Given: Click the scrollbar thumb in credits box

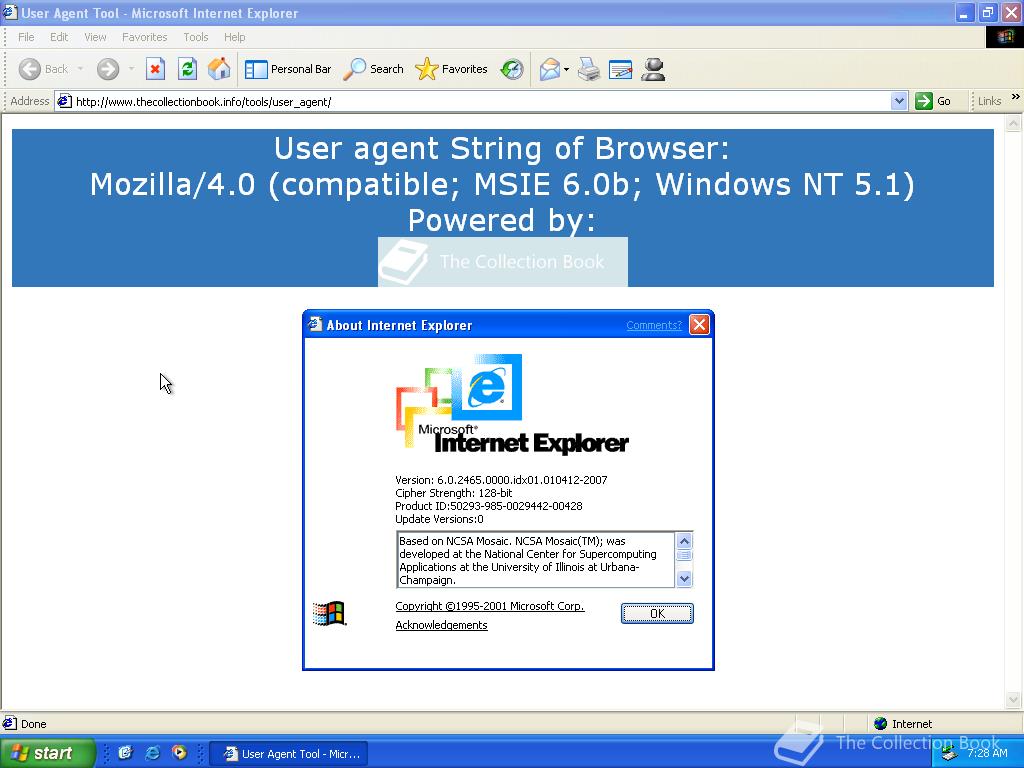Looking at the screenshot, I should 684,556.
